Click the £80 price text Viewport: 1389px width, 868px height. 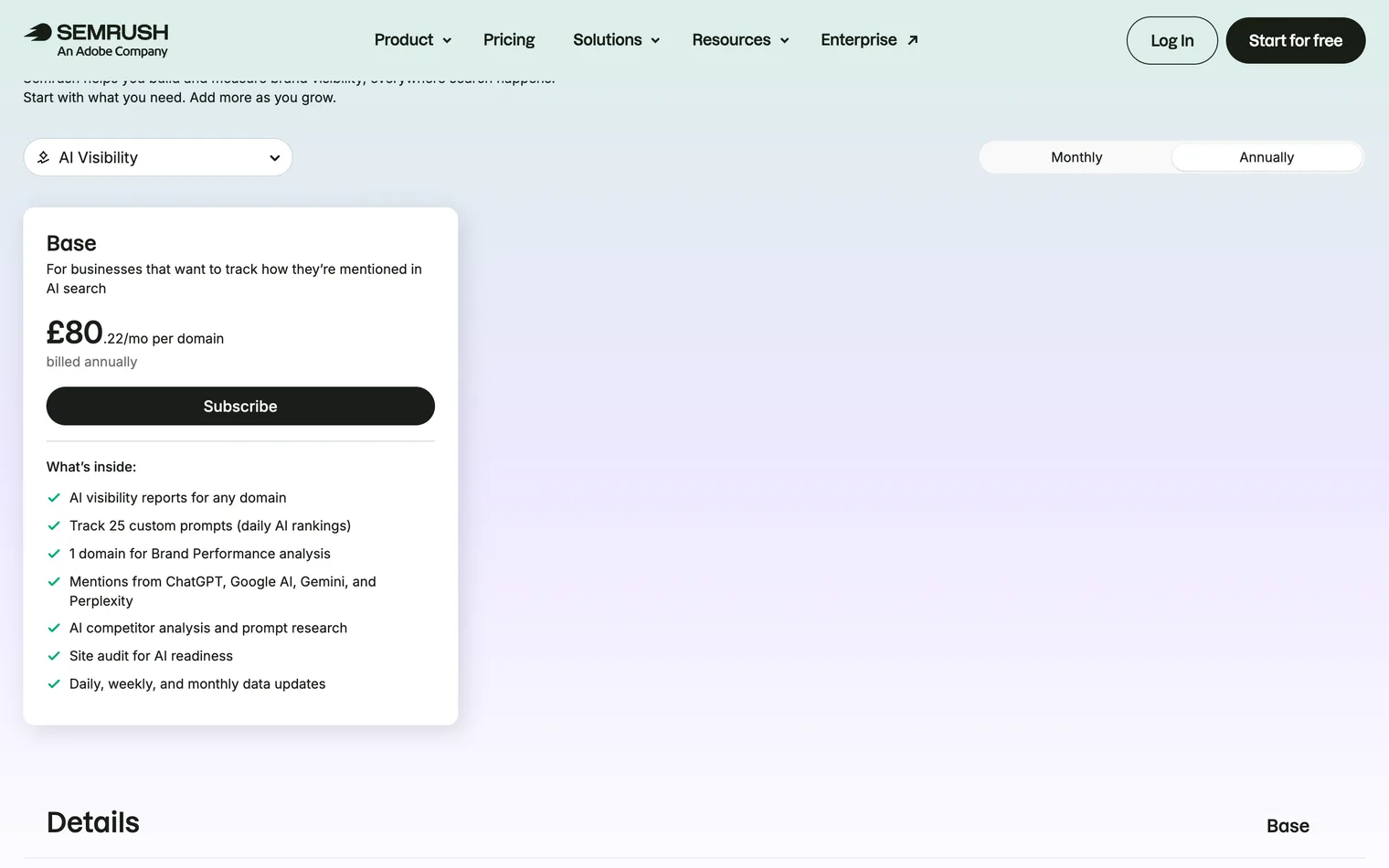click(75, 333)
